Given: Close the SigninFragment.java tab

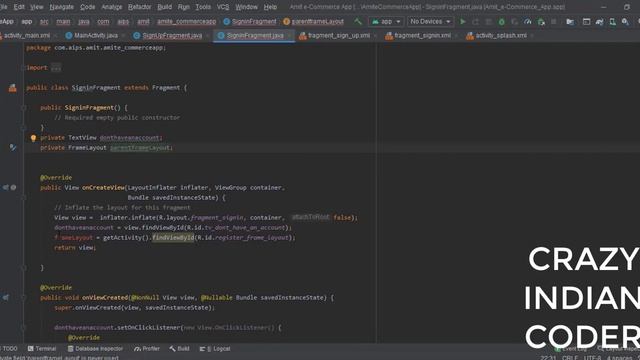Looking at the screenshot, I should pyautogui.click(x=289, y=36).
